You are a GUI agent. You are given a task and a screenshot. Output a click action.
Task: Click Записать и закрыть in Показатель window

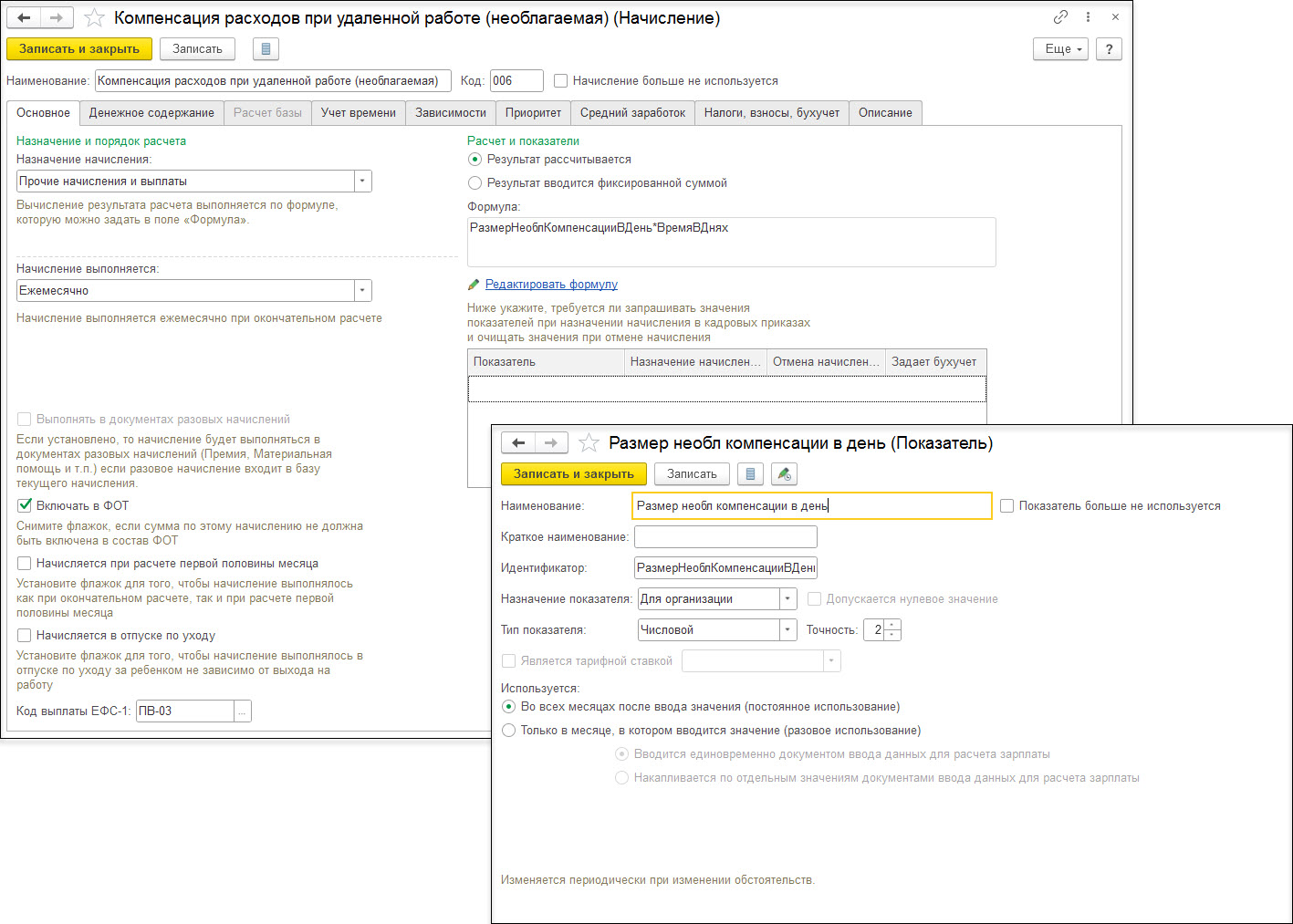[574, 474]
